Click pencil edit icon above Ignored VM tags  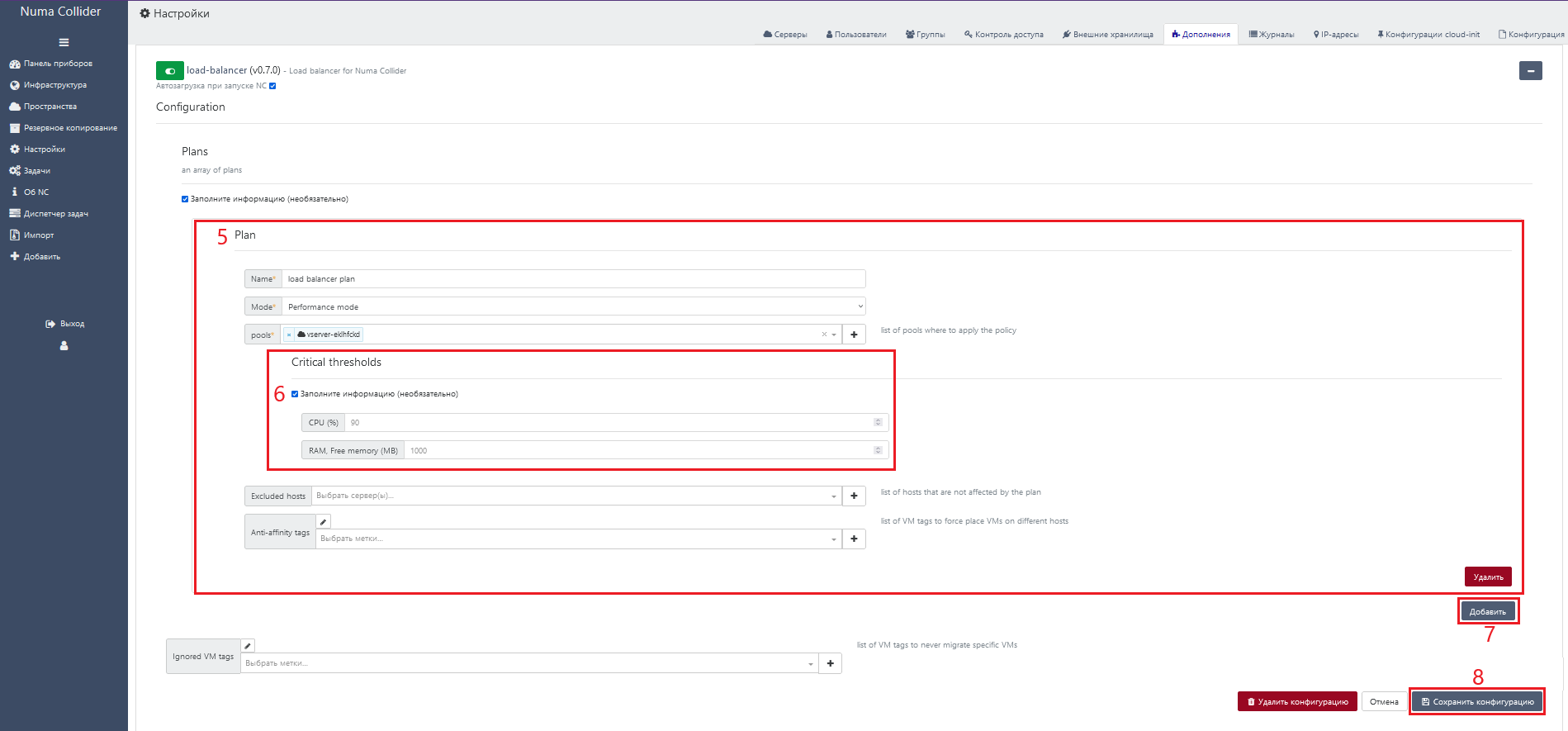(248, 646)
